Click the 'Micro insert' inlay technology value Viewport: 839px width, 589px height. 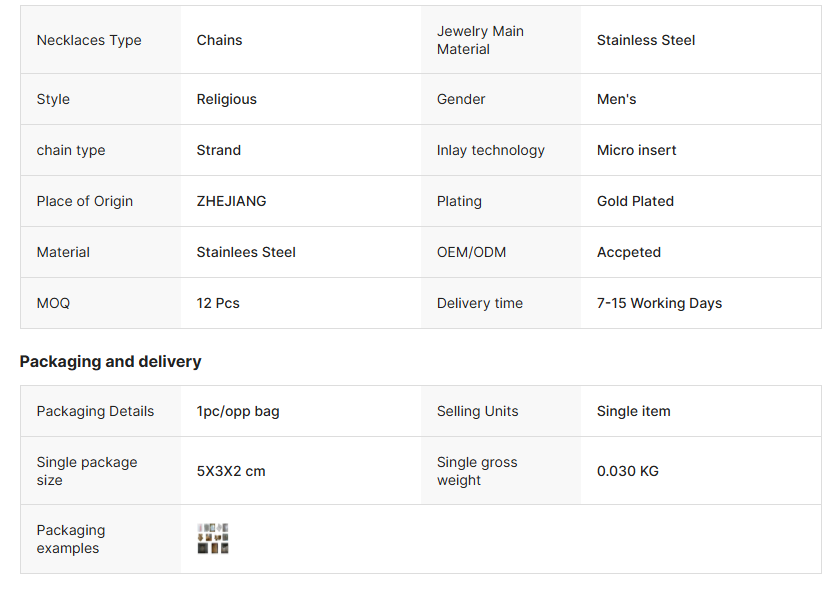[x=637, y=150]
